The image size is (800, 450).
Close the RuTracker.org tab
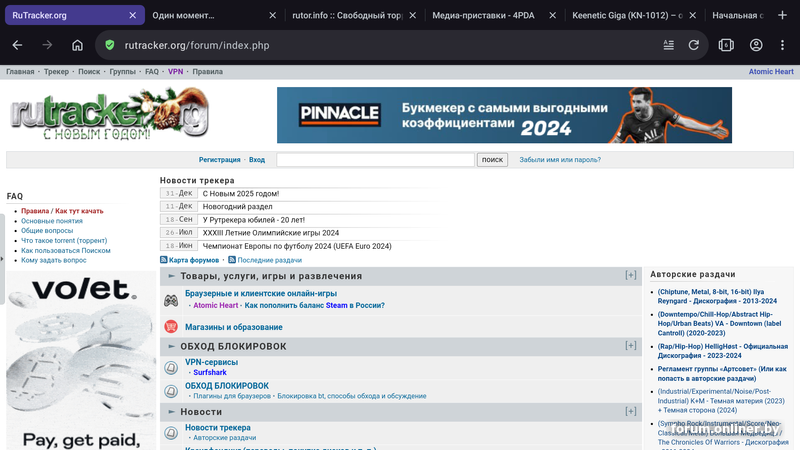point(133,15)
